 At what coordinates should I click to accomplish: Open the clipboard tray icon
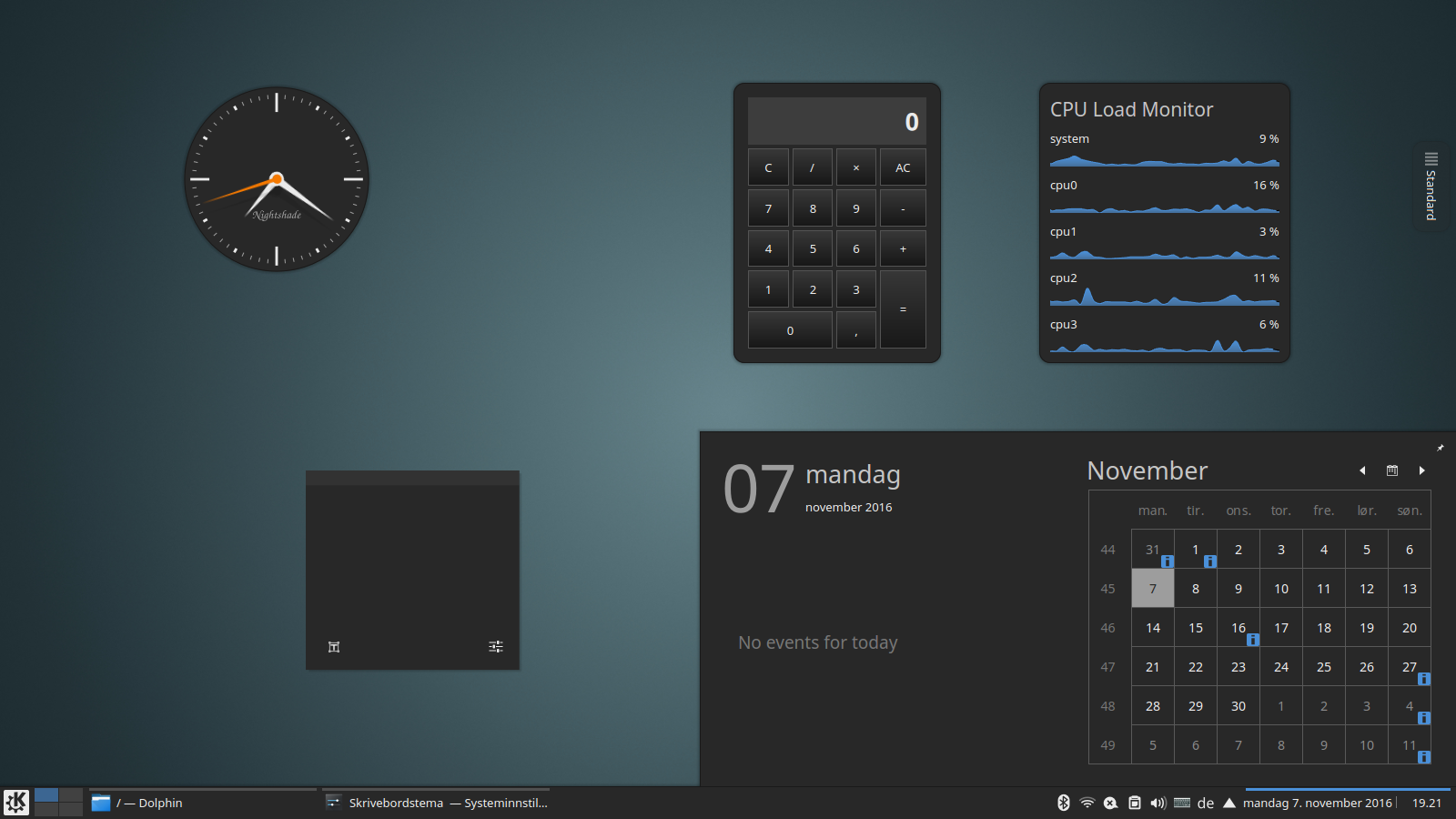tap(1134, 803)
